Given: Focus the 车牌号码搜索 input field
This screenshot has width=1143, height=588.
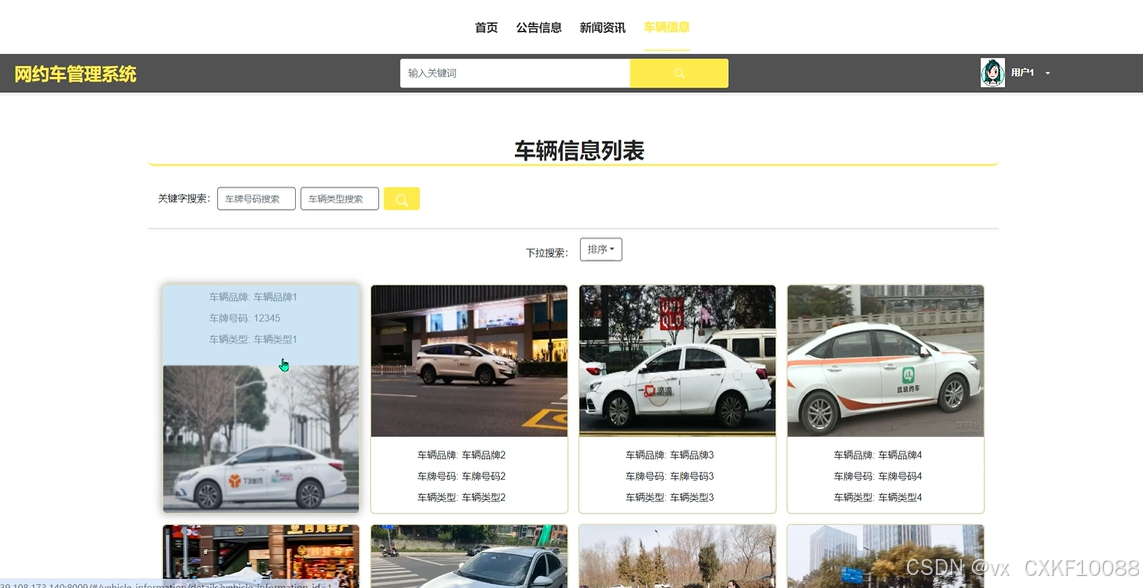Looking at the screenshot, I should pyautogui.click(x=256, y=198).
